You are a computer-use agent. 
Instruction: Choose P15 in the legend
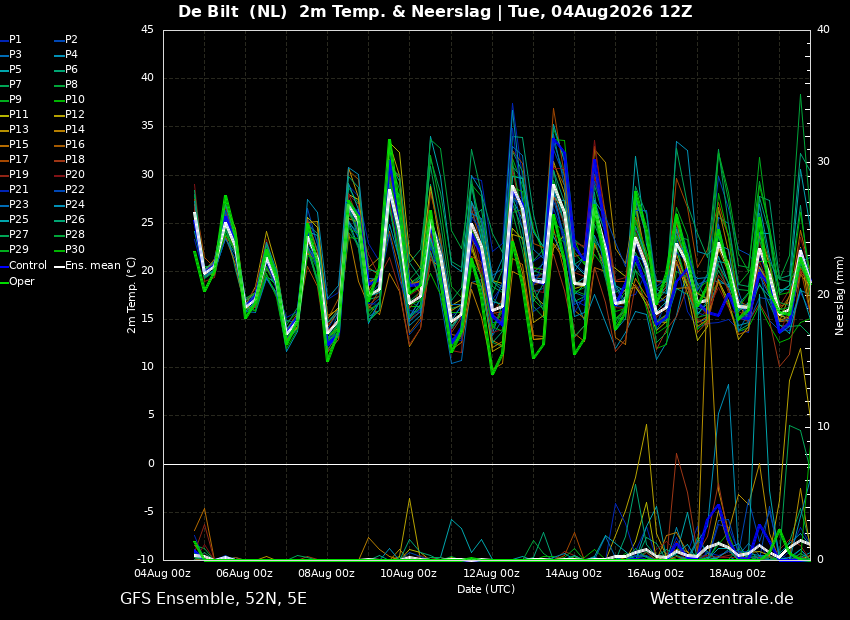[x=15, y=145]
